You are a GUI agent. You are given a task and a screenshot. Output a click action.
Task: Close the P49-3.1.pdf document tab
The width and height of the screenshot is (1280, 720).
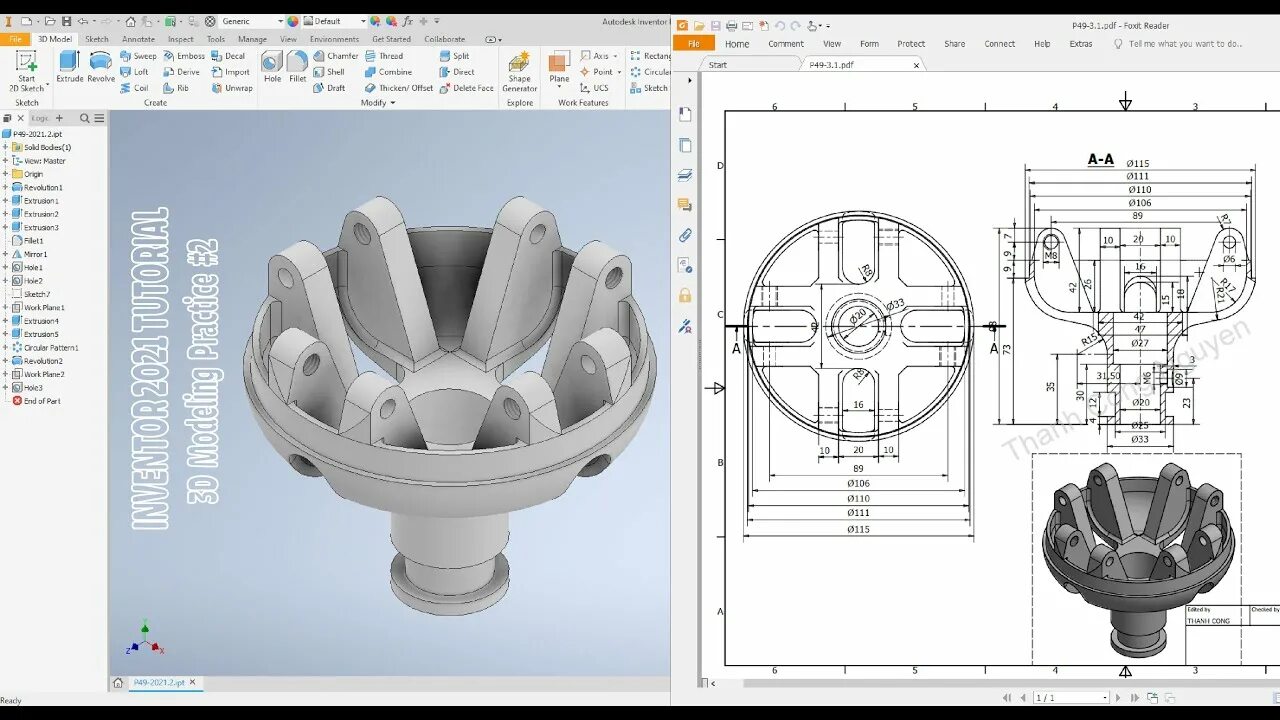(916, 65)
